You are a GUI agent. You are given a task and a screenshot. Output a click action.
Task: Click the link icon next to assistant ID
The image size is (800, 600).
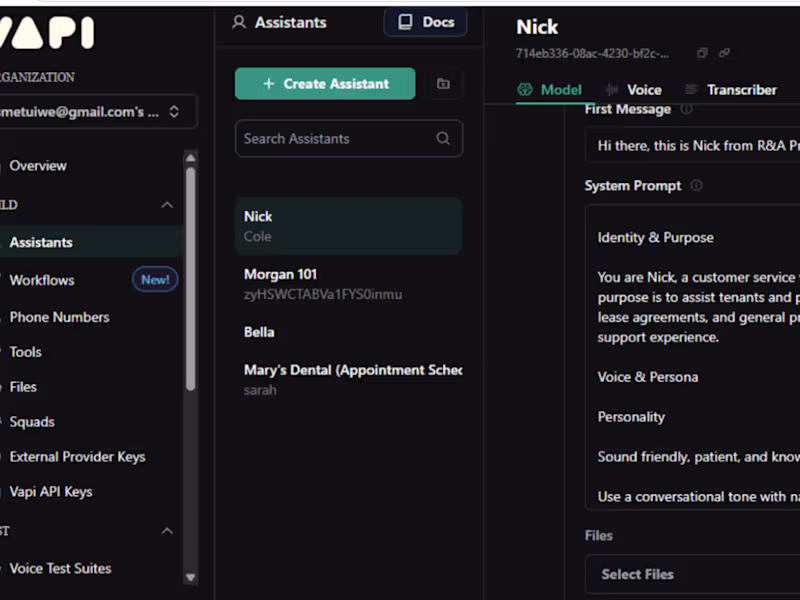724,53
